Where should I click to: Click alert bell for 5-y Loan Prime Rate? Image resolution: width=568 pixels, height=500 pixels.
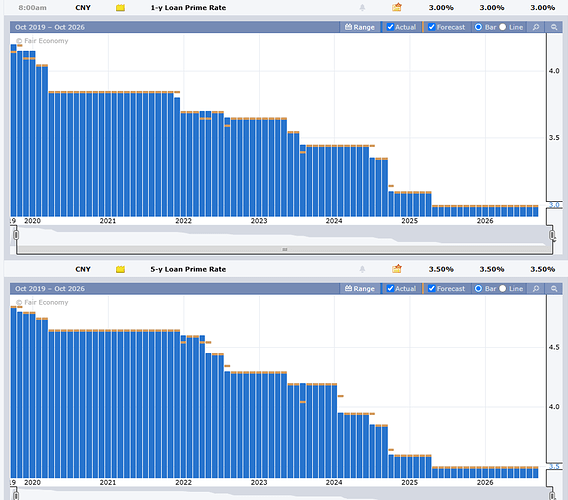point(362,269)
